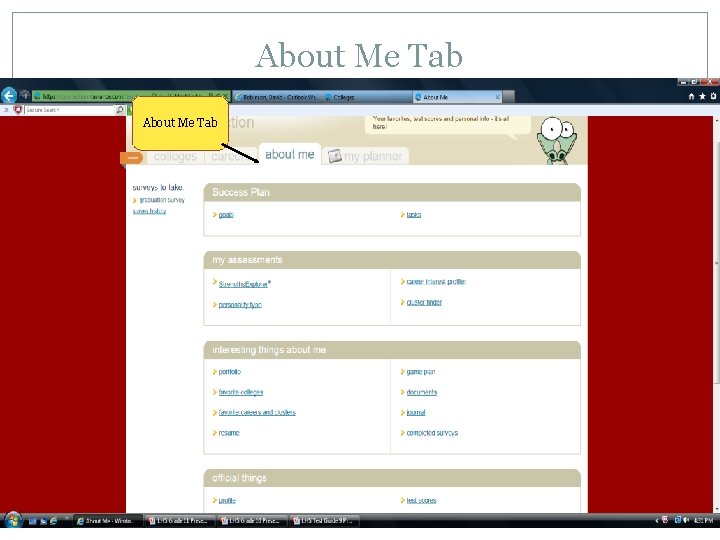
Task: Open the game plan link
Action: (x=421, y=372)
